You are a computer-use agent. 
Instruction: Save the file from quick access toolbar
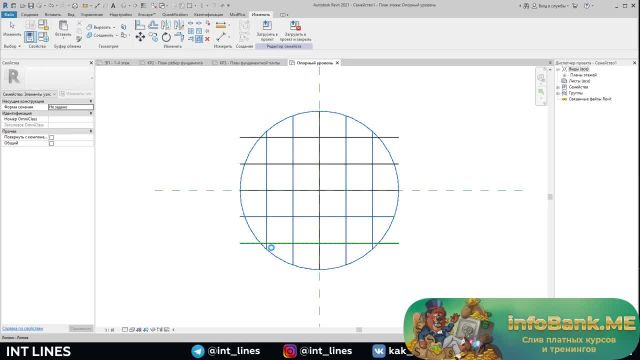point(30,6)
